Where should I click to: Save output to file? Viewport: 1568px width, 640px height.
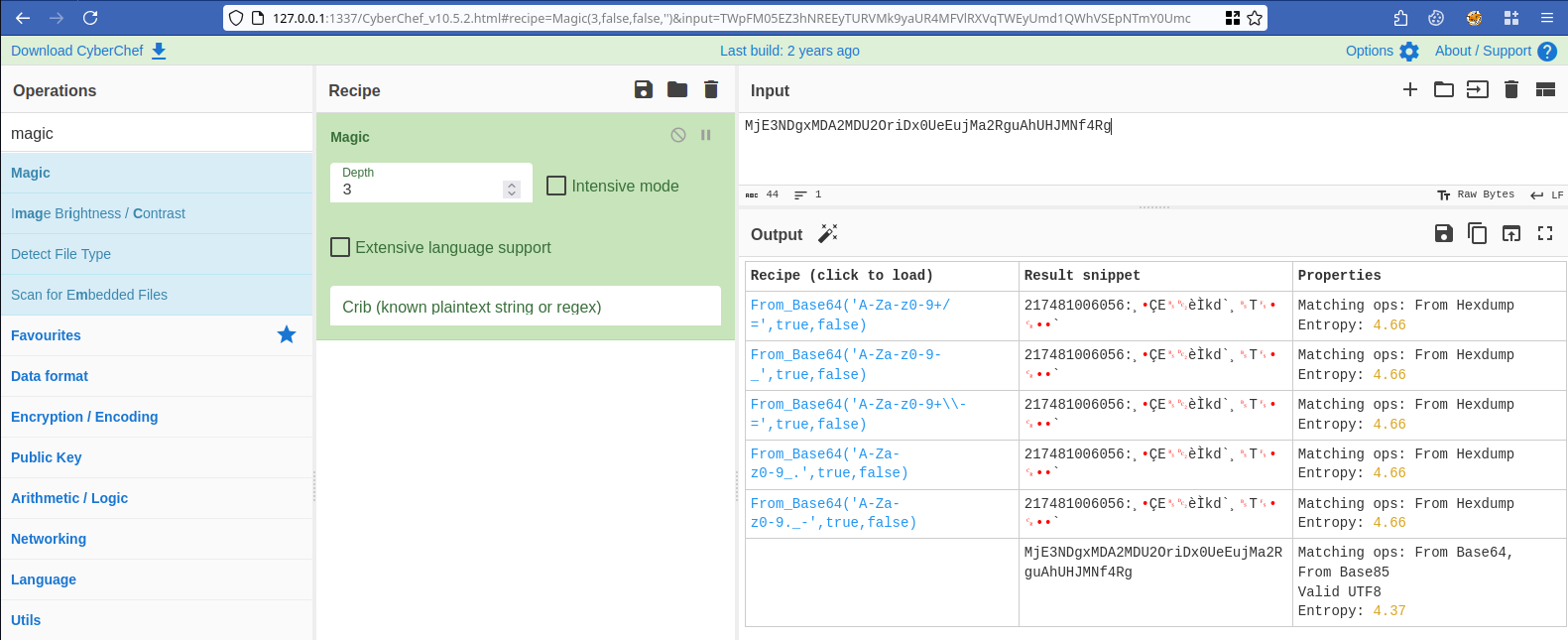(x=1444, y=233)
